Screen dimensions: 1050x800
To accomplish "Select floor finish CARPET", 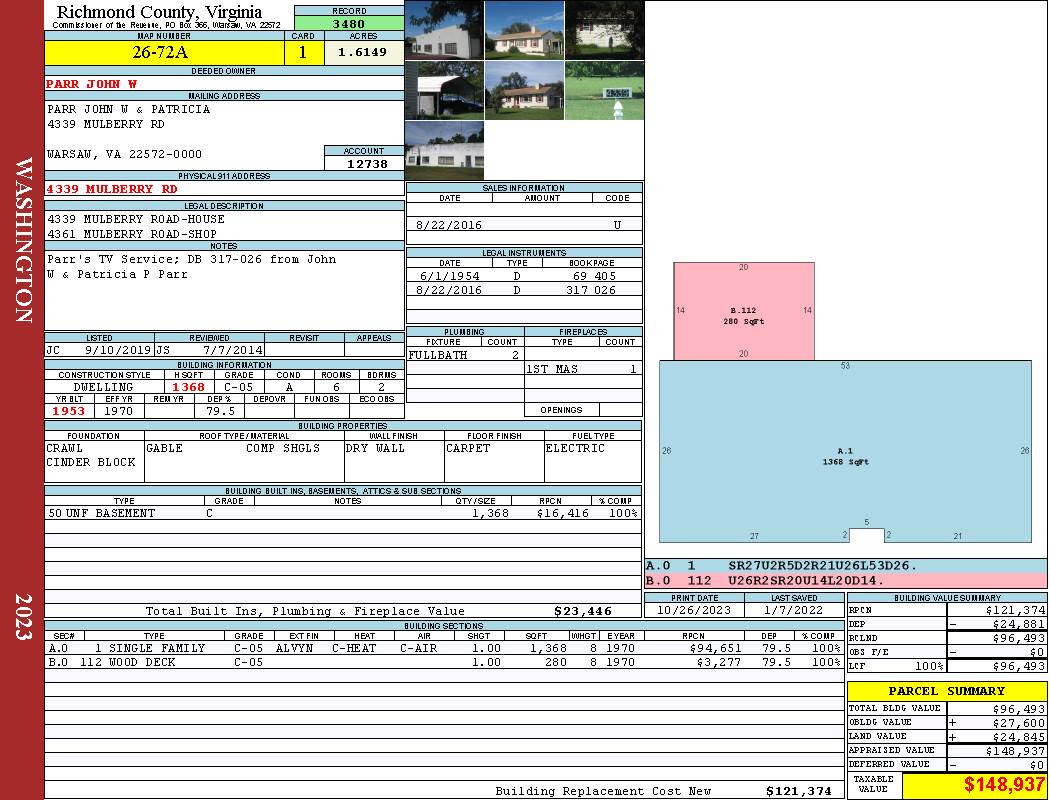I will pyautogui.click(x=467, y=448).
